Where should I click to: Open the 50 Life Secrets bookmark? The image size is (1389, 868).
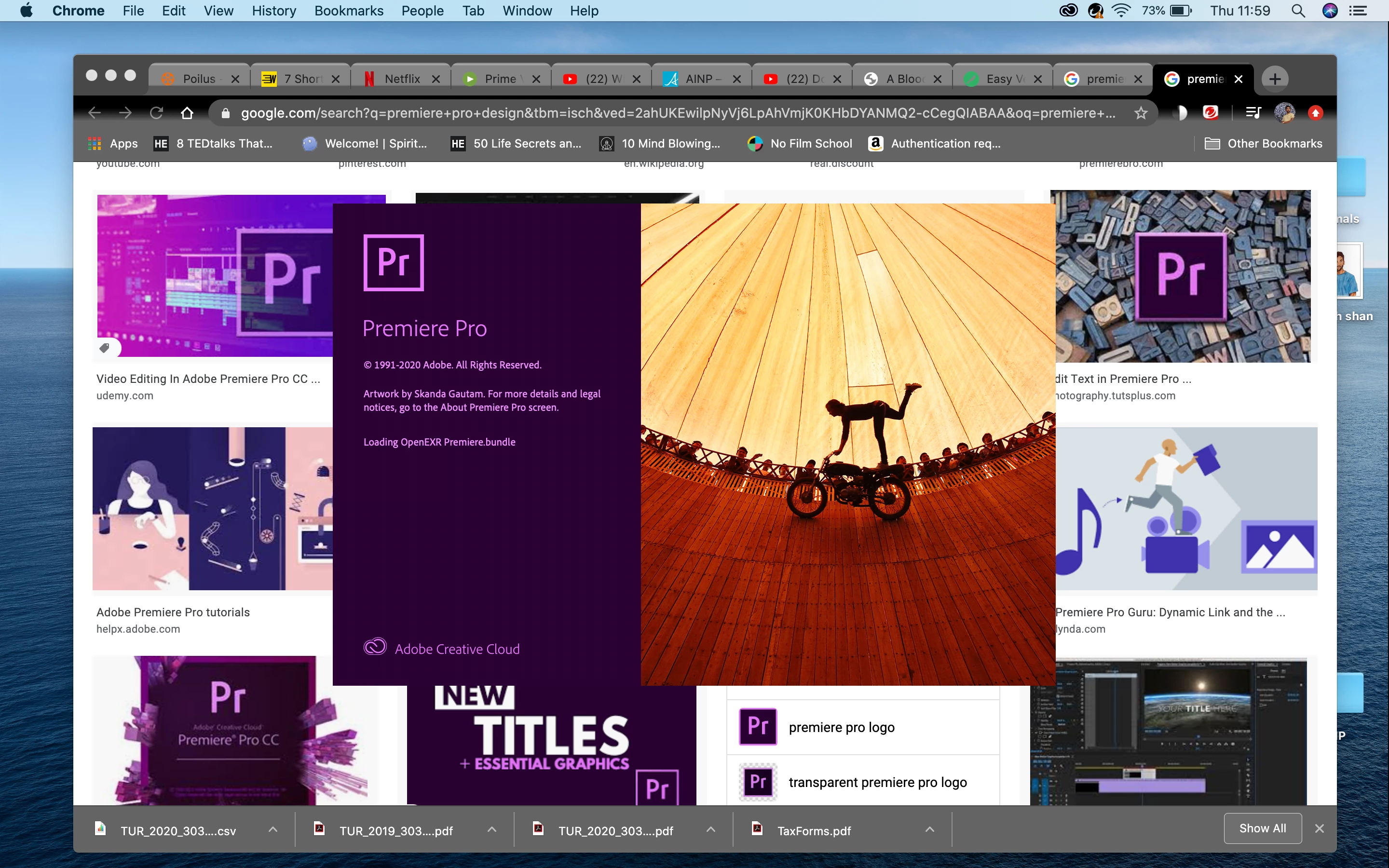516,144
